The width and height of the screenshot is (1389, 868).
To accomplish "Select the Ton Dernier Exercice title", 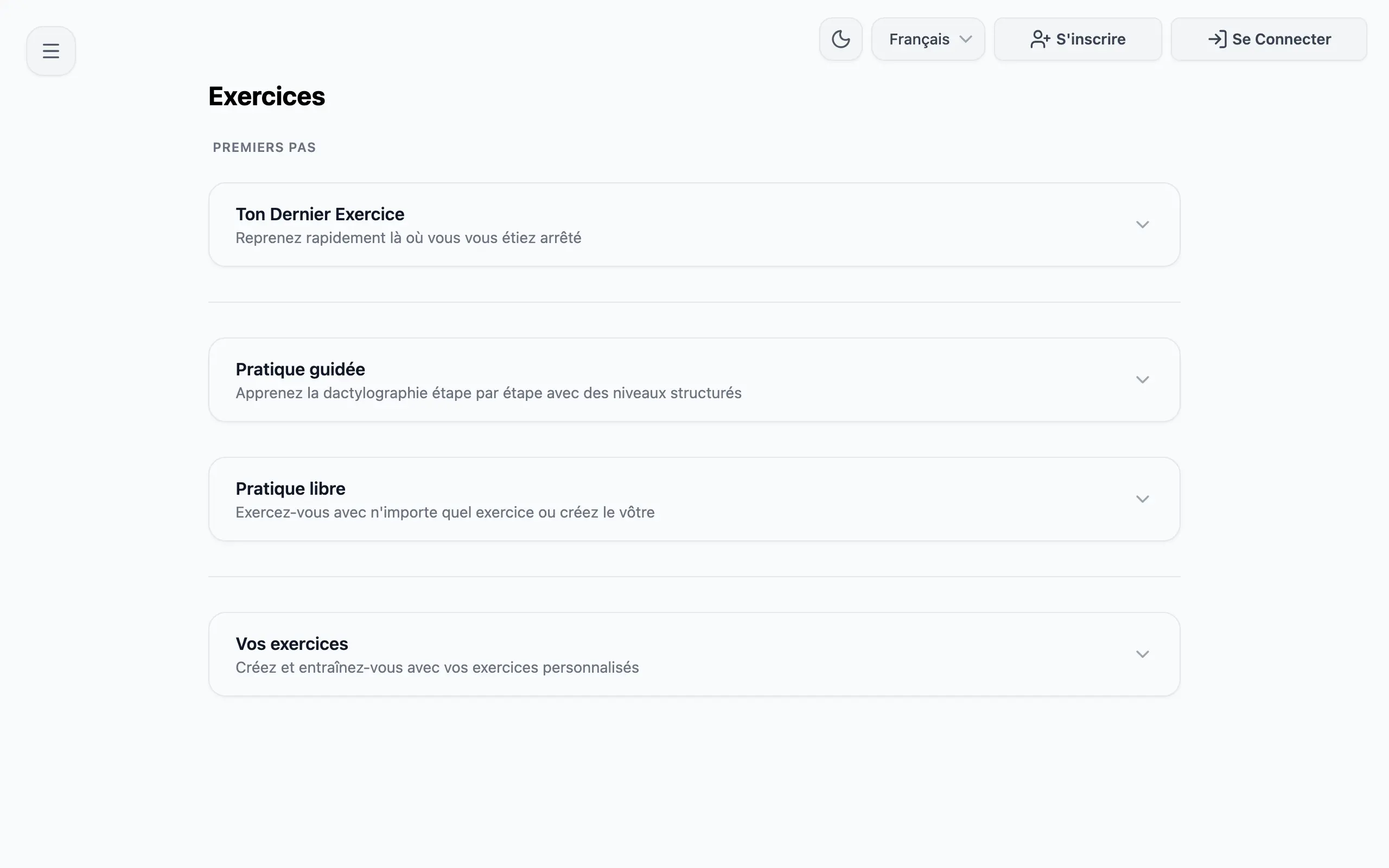I will coord(320,214).
